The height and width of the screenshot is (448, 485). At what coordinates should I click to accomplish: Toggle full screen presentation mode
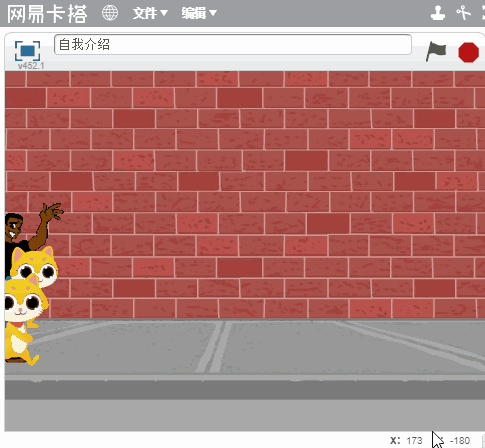click(27, 51)
